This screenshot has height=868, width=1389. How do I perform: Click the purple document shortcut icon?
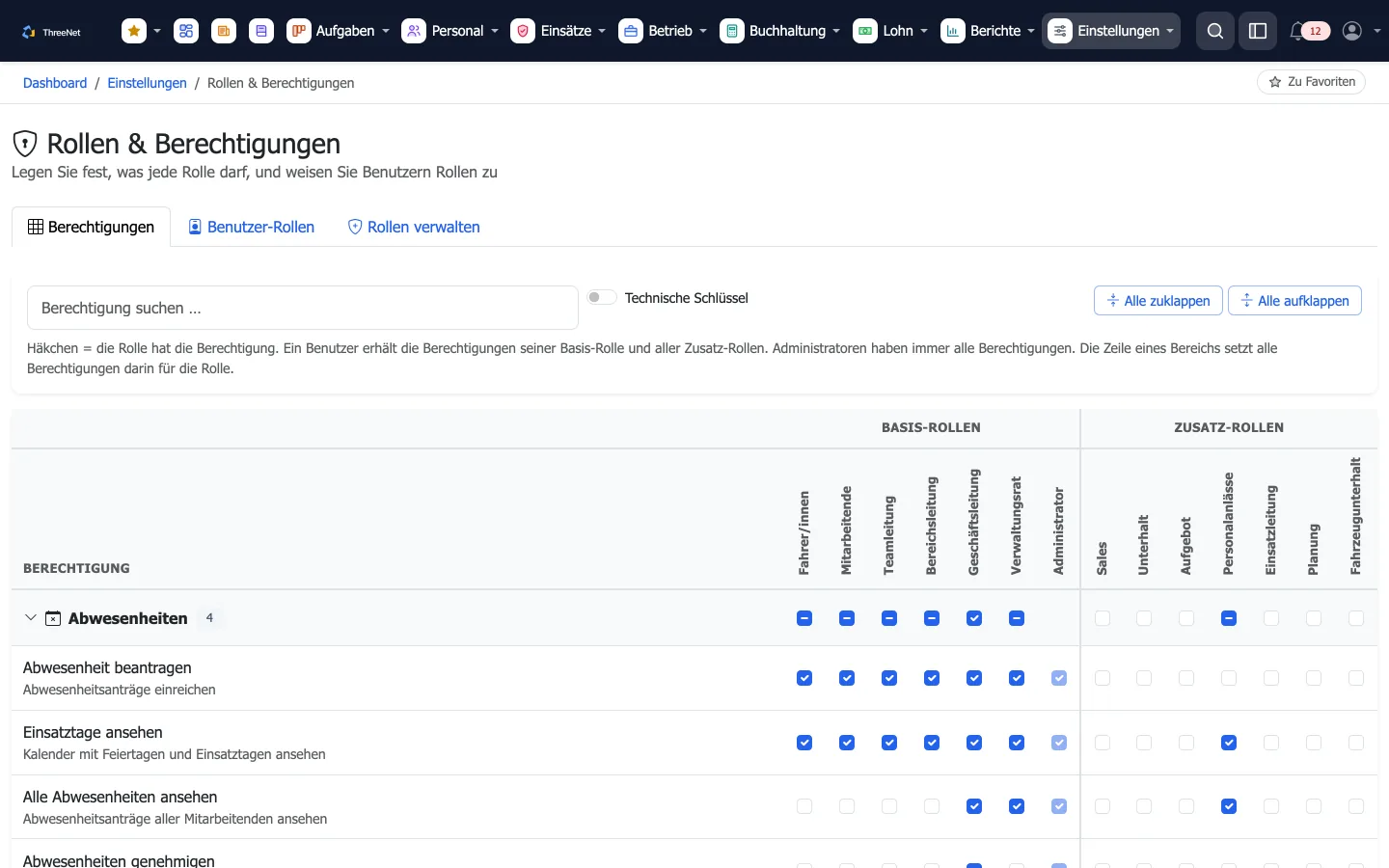tap(261, 31)
